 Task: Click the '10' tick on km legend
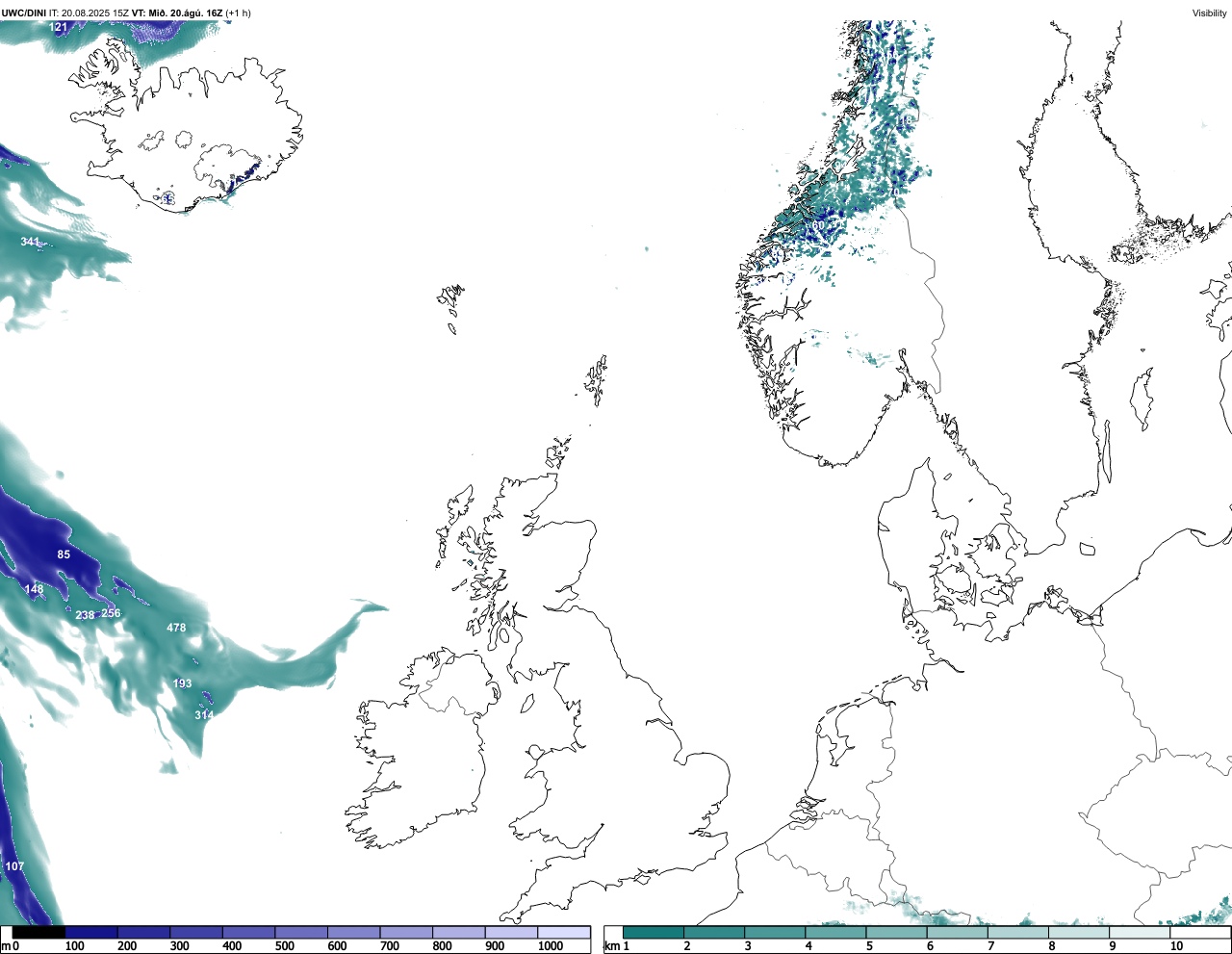1176,946
